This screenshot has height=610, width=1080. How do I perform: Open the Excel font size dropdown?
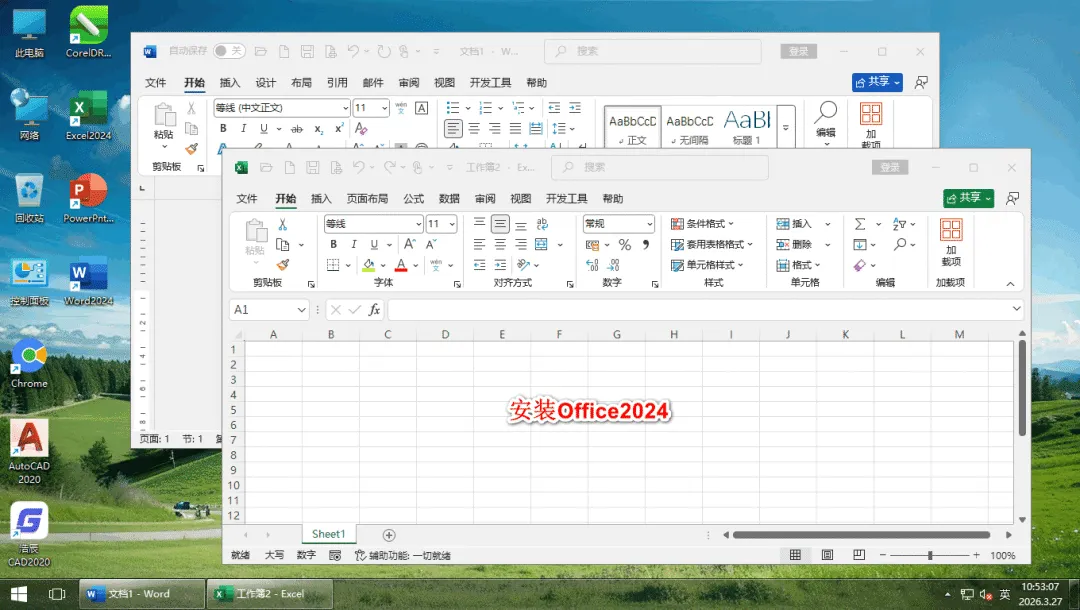tap(452, 224)
